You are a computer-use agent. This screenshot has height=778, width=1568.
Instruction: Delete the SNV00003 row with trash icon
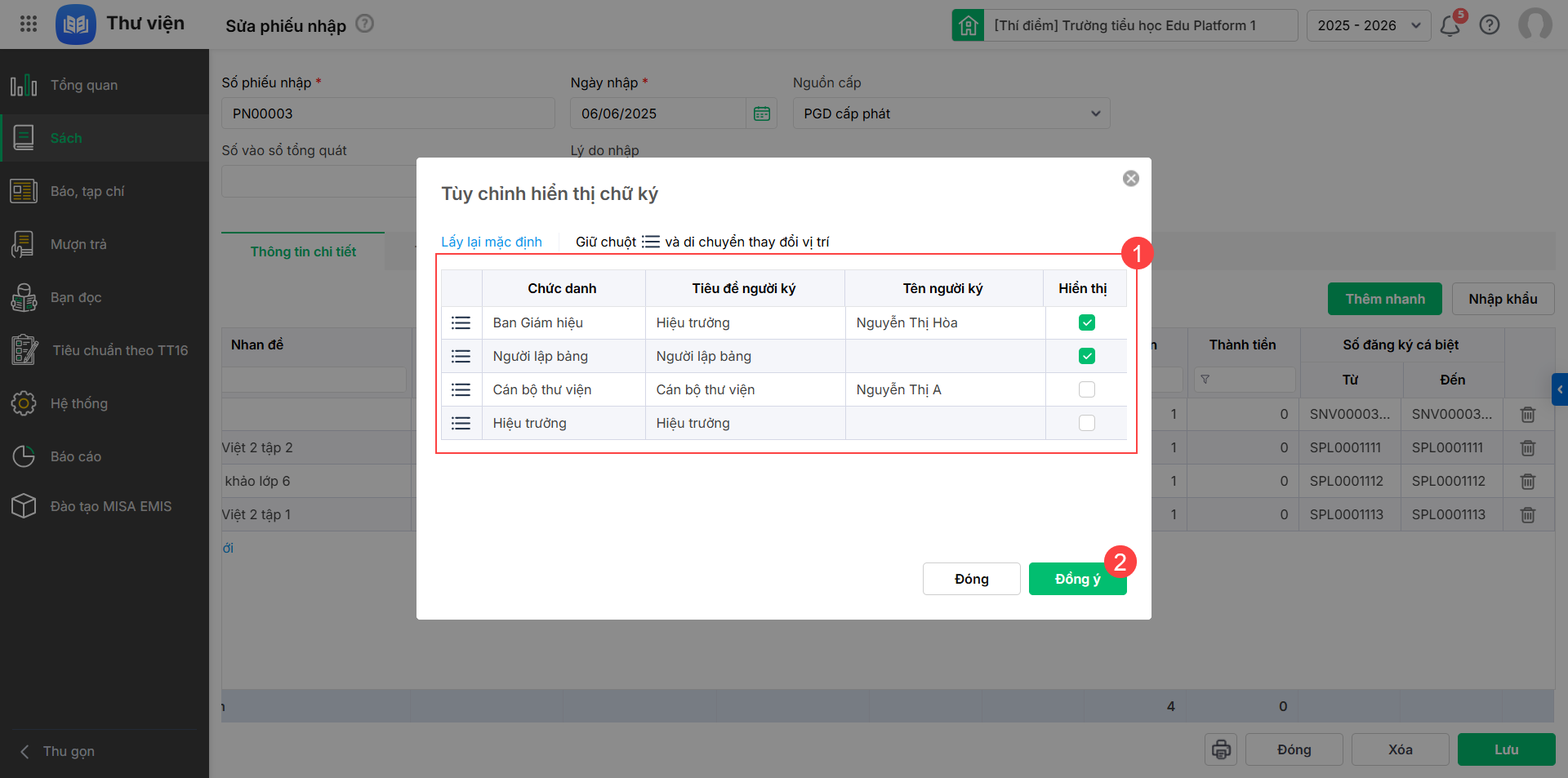pos(1528,415)
